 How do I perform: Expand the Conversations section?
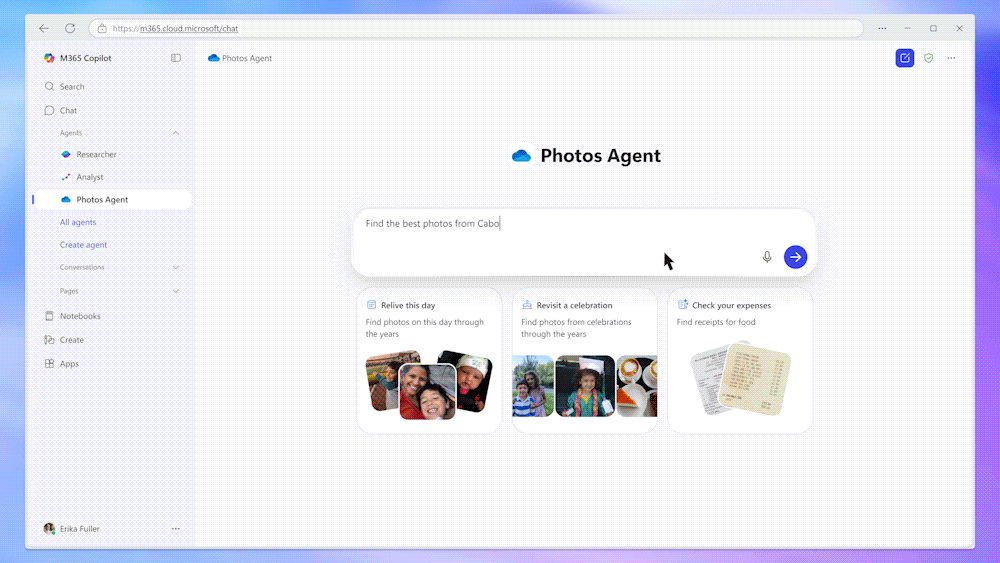(x=176, y=267)
